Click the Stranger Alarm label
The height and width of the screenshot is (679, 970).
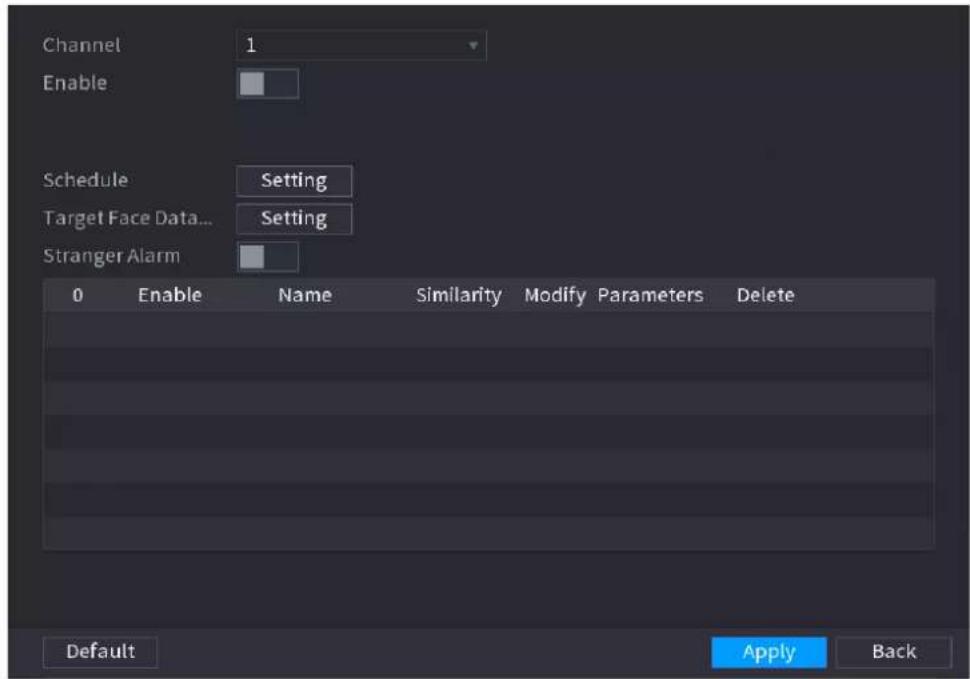111,256
